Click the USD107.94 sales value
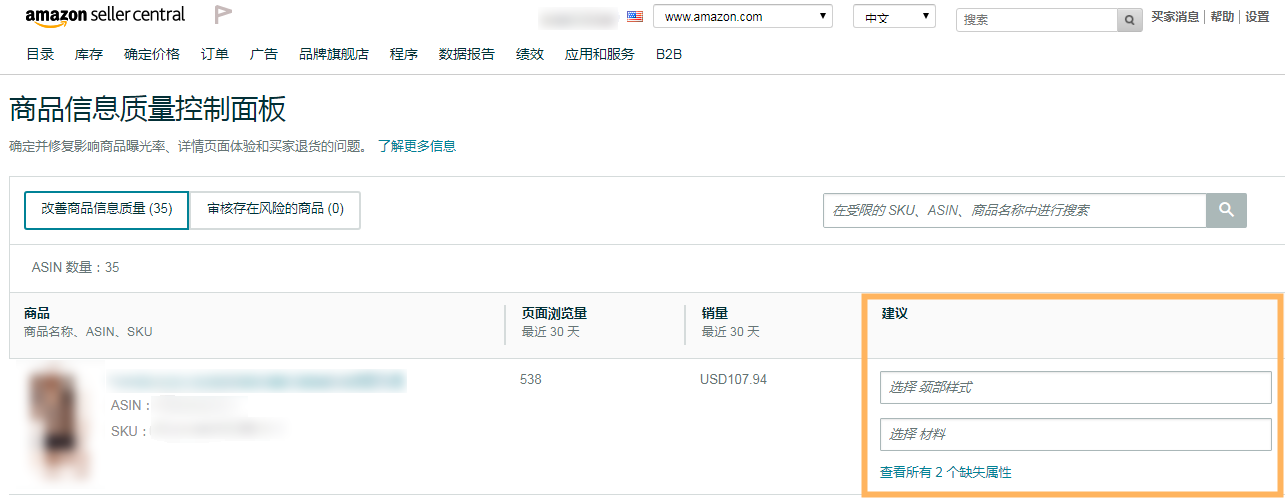This screenshot has width=1285, height=500. (734, 380)
